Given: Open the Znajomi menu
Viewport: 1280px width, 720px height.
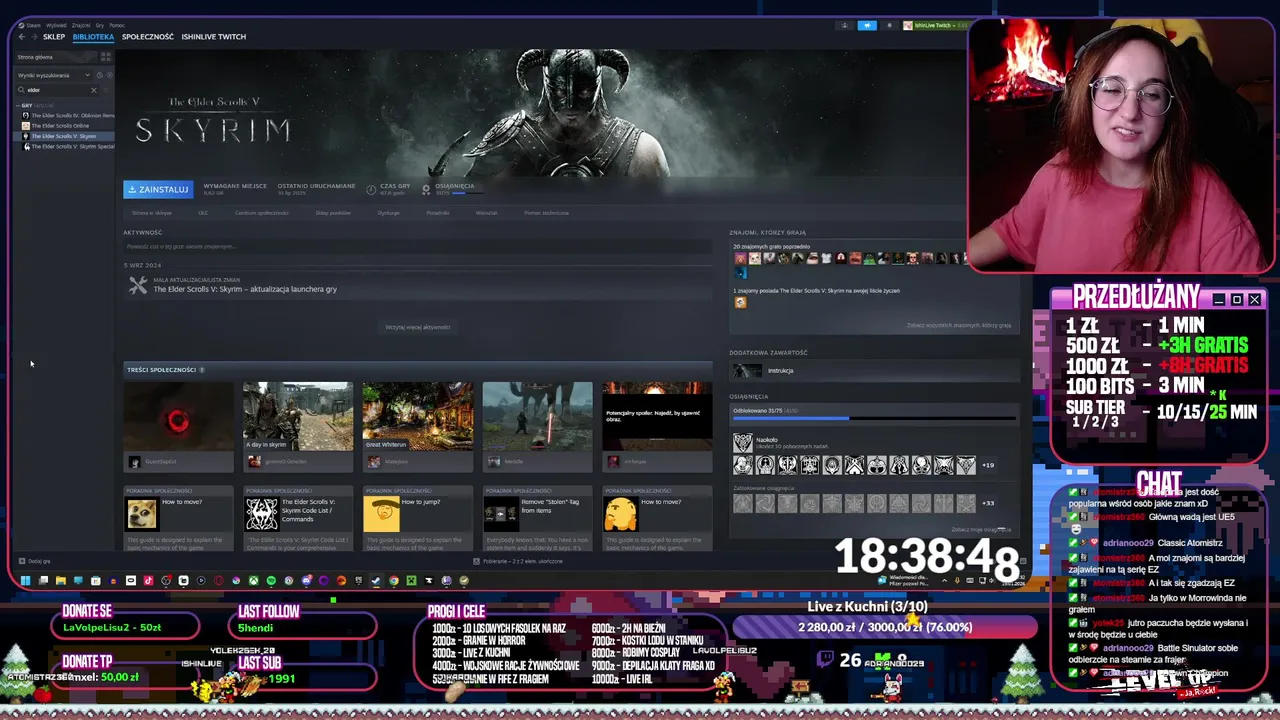Looking at the screenshot, I should point(81,25).
